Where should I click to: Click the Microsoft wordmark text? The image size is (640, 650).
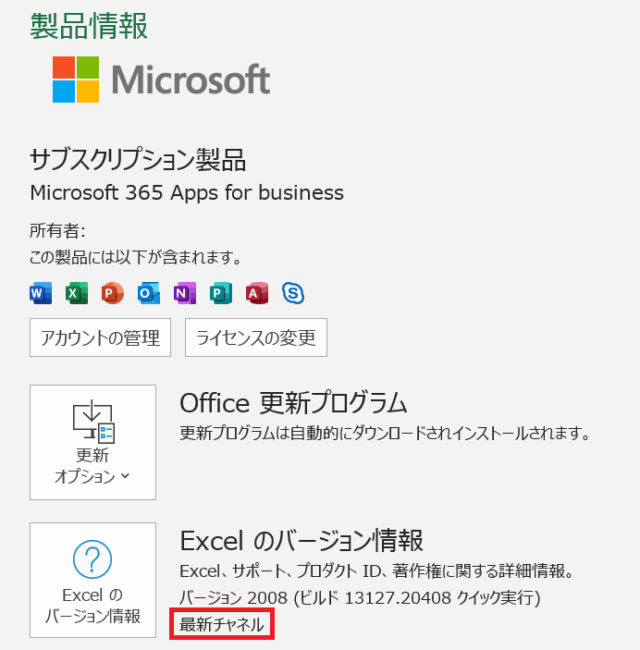191,79
